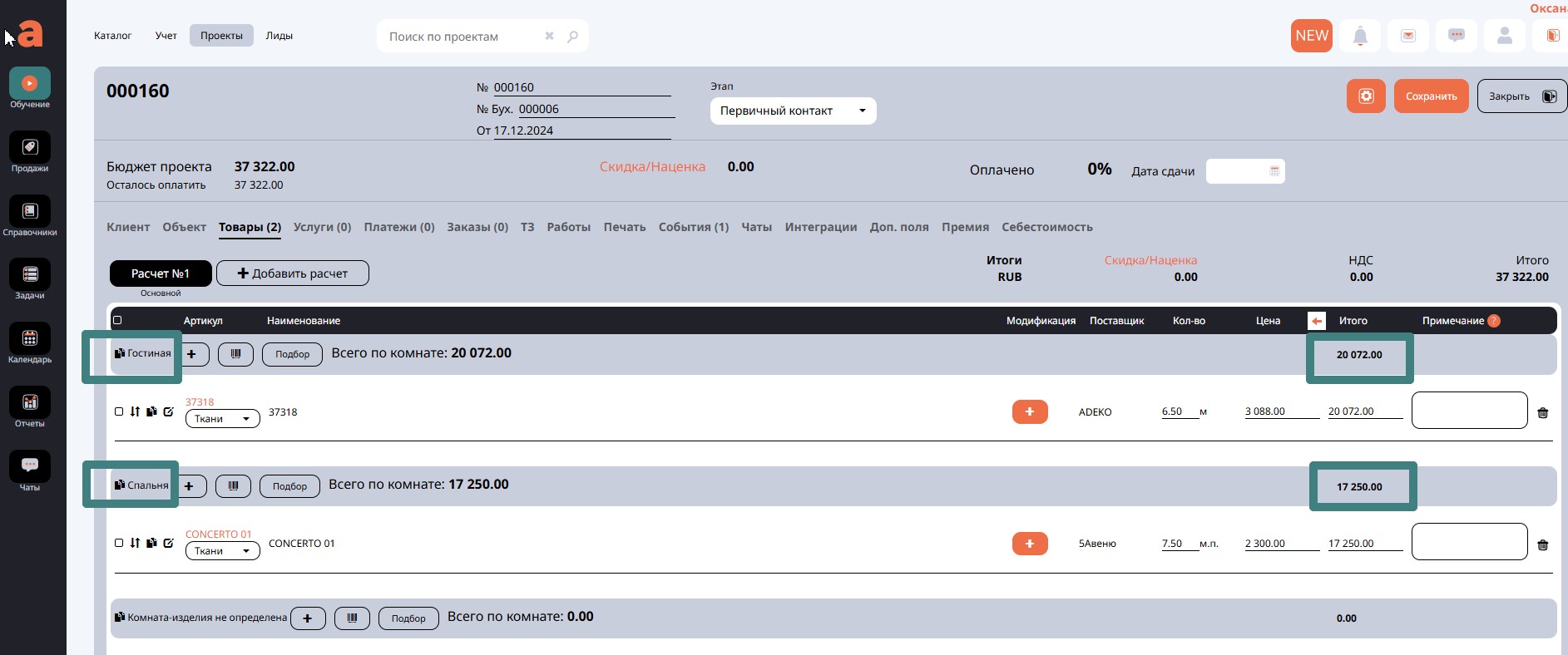
Task: Open the Календарь sidebar icon
Action: pyautogui.click(x=30, y=339)
